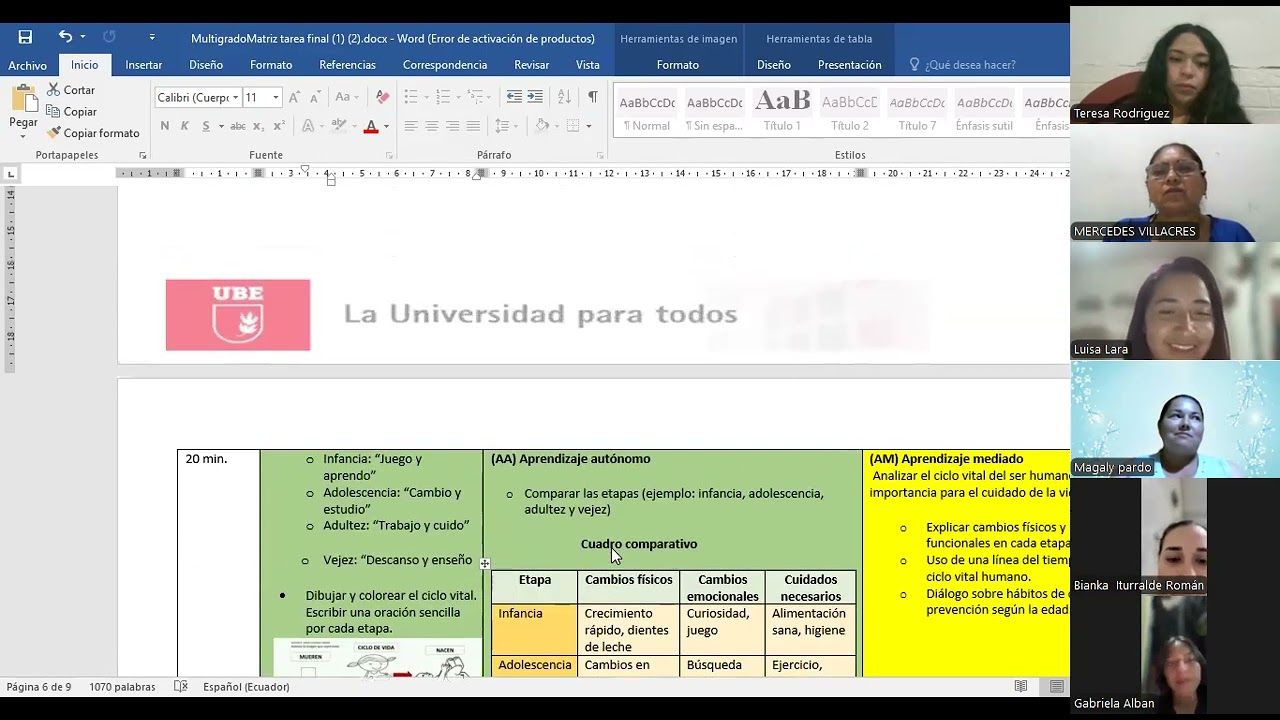Increase font size
Screen dimensions: 1280x720
click(294, 97)
